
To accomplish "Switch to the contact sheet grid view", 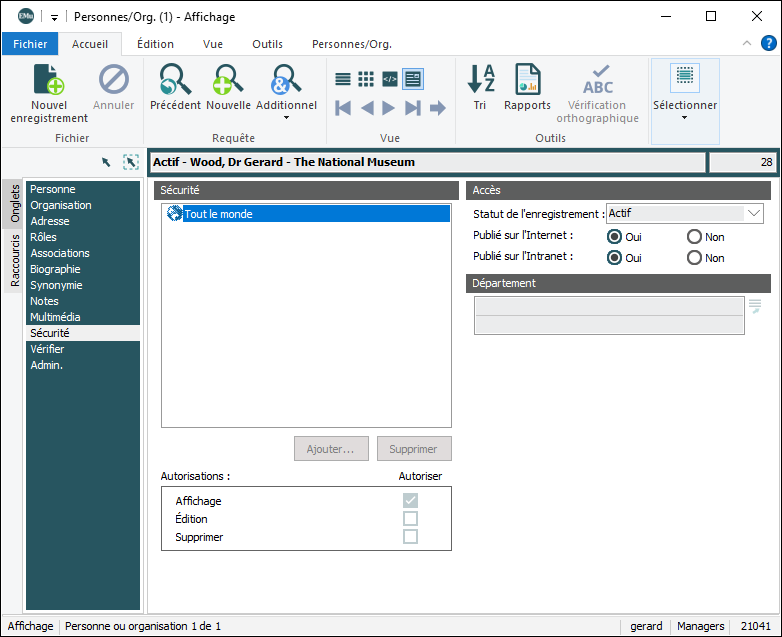I will point(366,79).
